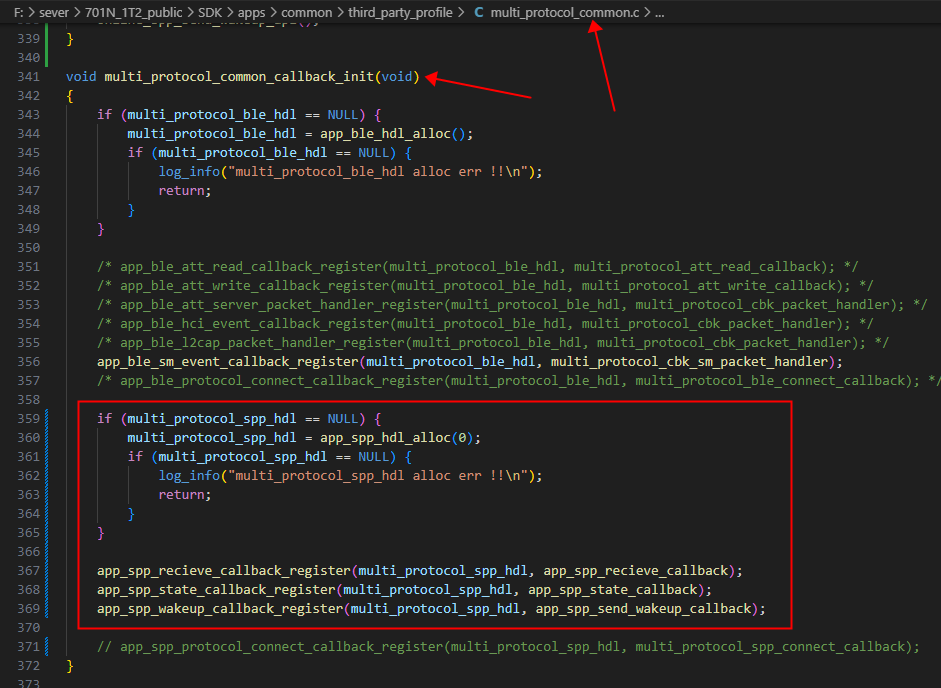Click the app_ble_l2cap_packet_handler_register comment
941x688 pixels.
pyautogui.click(x=493, y=343)
